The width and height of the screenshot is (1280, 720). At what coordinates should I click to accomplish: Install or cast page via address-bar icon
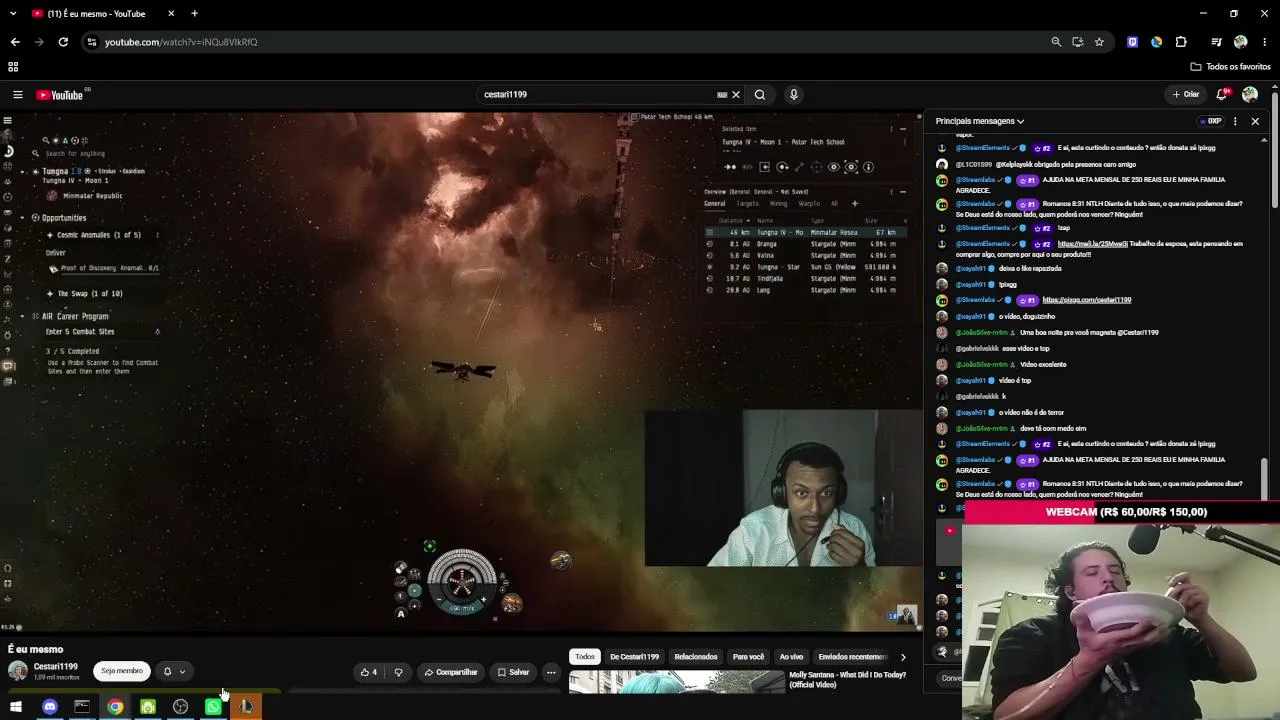(1077, 42)
